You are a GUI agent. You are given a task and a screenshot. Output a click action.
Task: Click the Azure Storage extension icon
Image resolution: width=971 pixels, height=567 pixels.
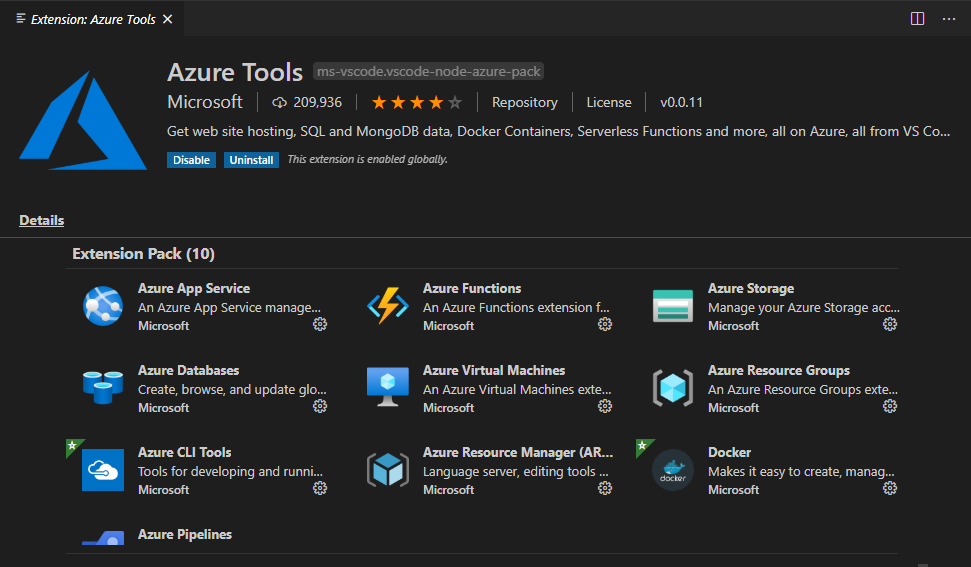[x=673, y=306]
